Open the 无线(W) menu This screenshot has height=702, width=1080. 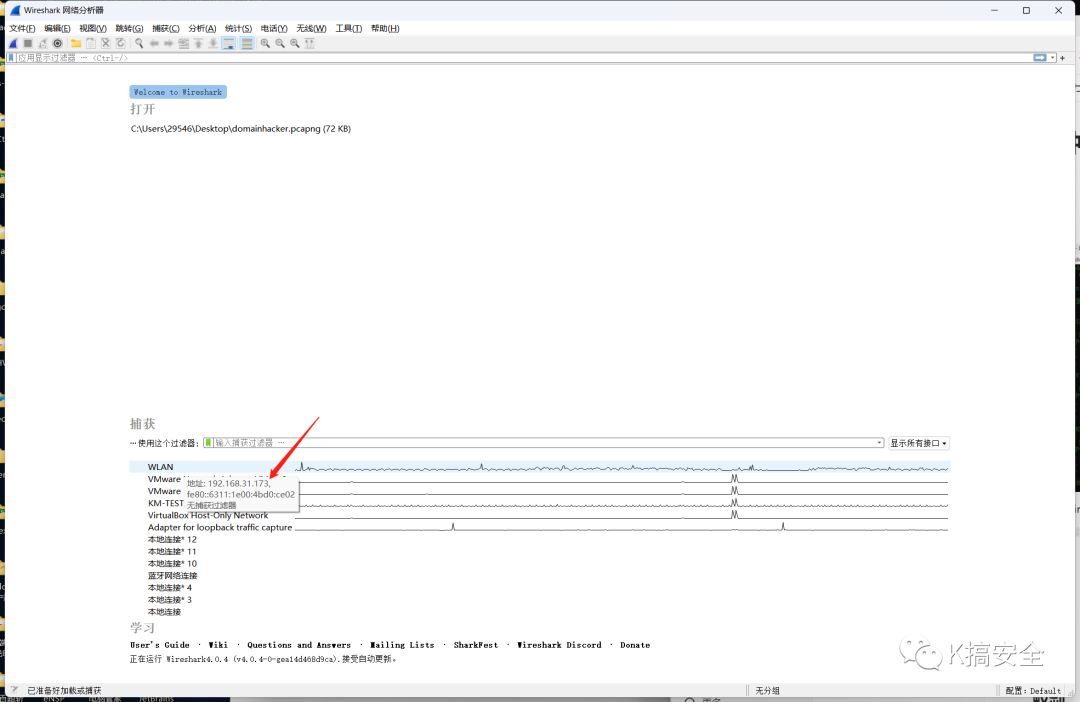pyautogui.click(x=311, y=28)
